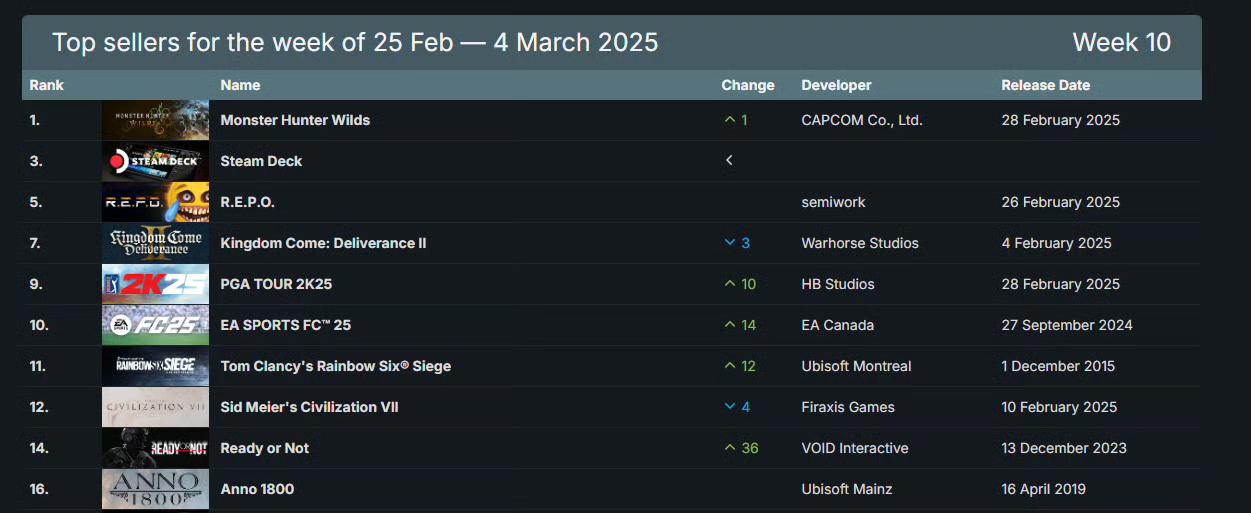Open Tom Clancy's Rainbow Six Siege link
Image resolution: width=1251 pixels, height=513 pixels.
[x=335, y=366]
